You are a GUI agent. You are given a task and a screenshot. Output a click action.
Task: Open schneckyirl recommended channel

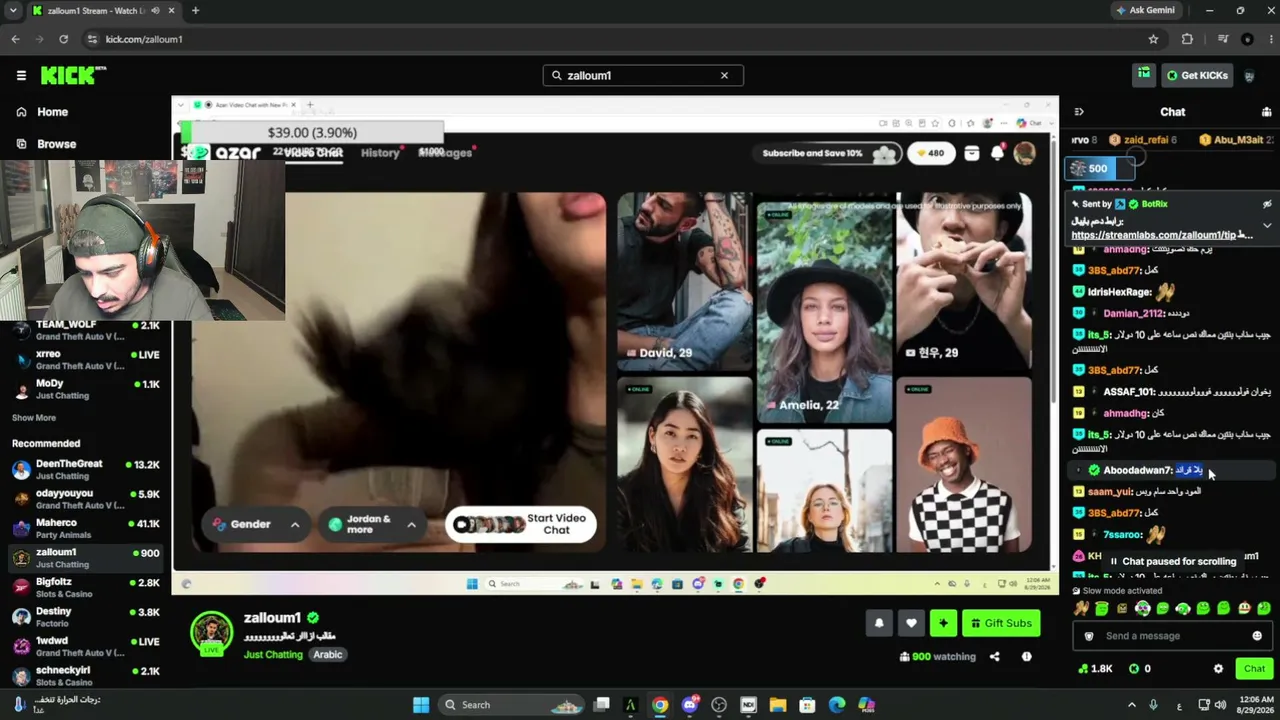[86, 675]
